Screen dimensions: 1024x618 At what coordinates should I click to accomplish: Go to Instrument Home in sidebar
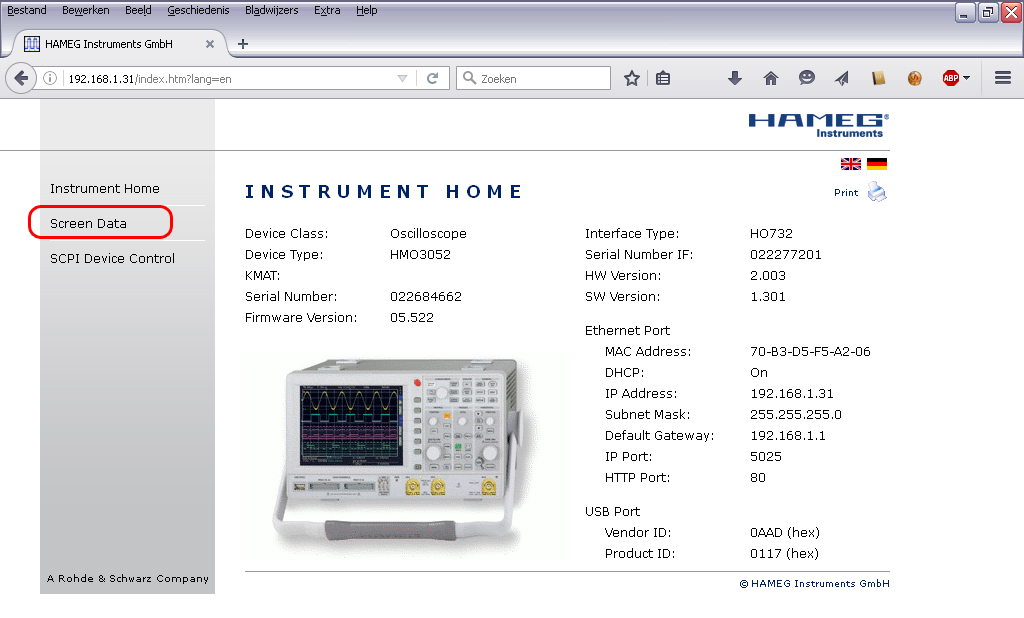[x=104, y=188]
